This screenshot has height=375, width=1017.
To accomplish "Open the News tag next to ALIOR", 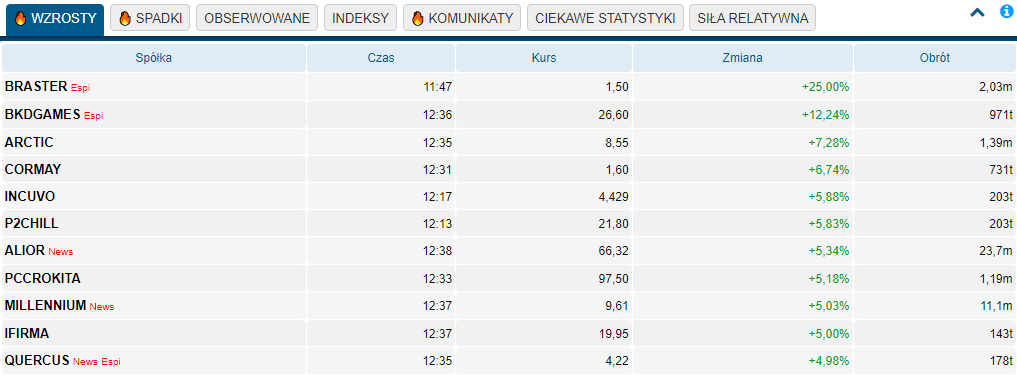I will 61,252.
